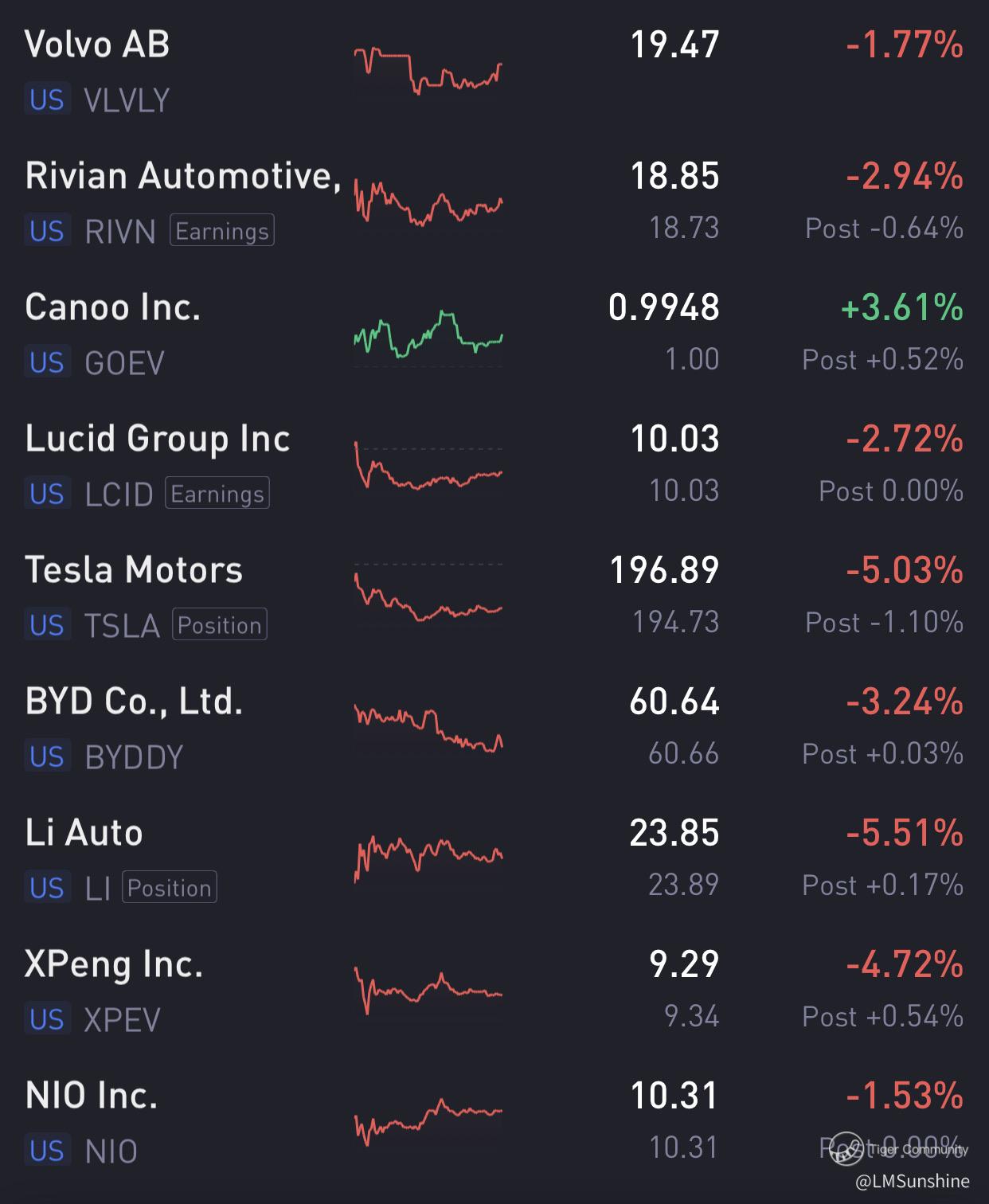989x1204 pixels.
Task: Tap the Li Auto Position badge
Action: click(x=170, y=888)
